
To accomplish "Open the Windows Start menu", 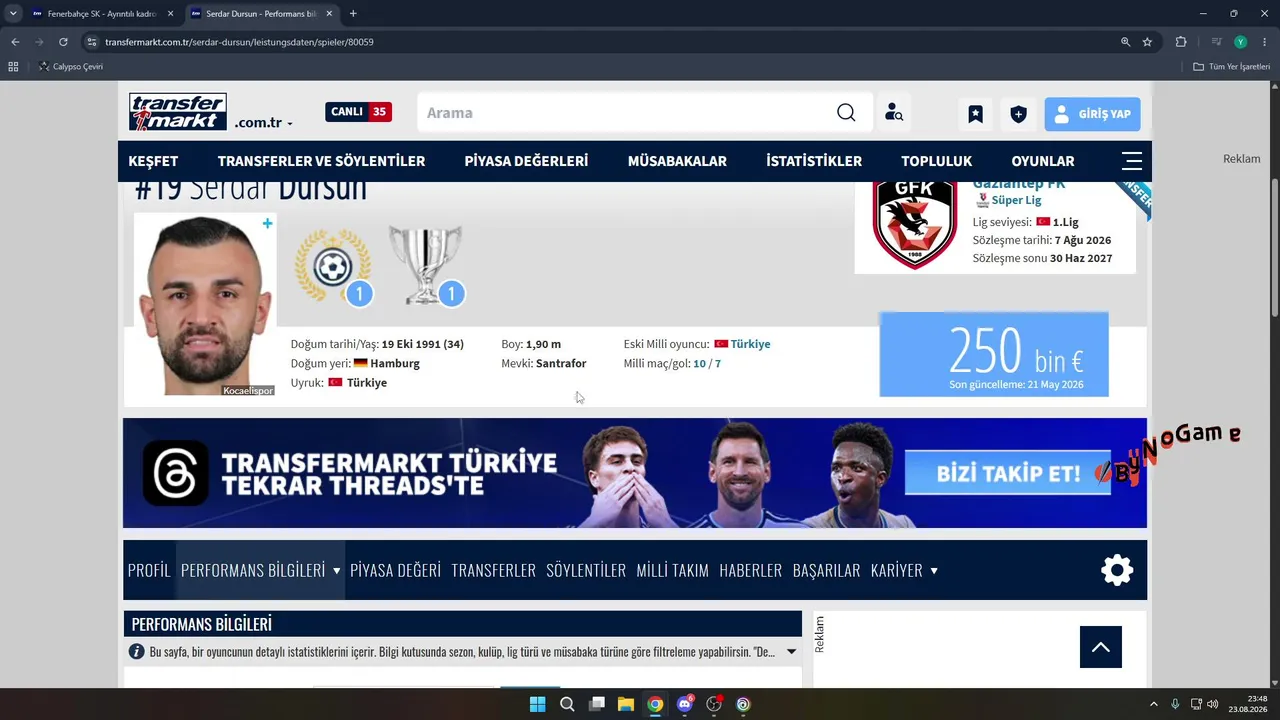I will [537, 704].
